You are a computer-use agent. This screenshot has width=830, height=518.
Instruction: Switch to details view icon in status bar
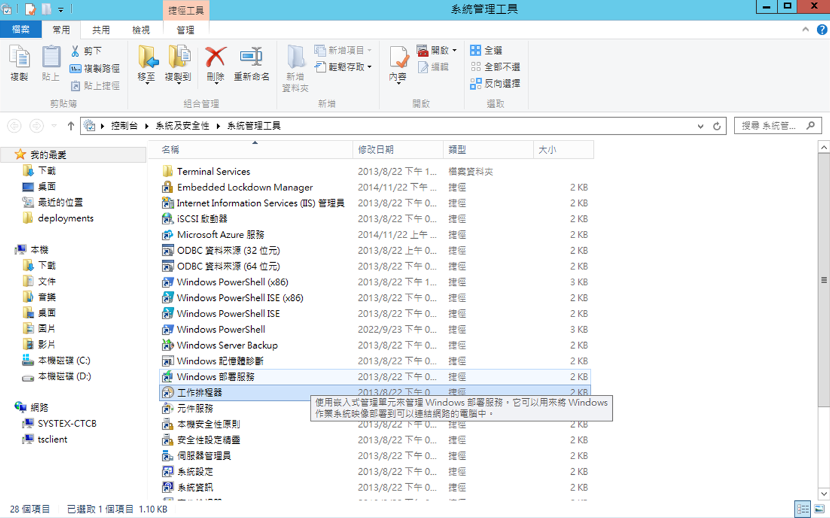pyautogui.click(x=802, y=509)
